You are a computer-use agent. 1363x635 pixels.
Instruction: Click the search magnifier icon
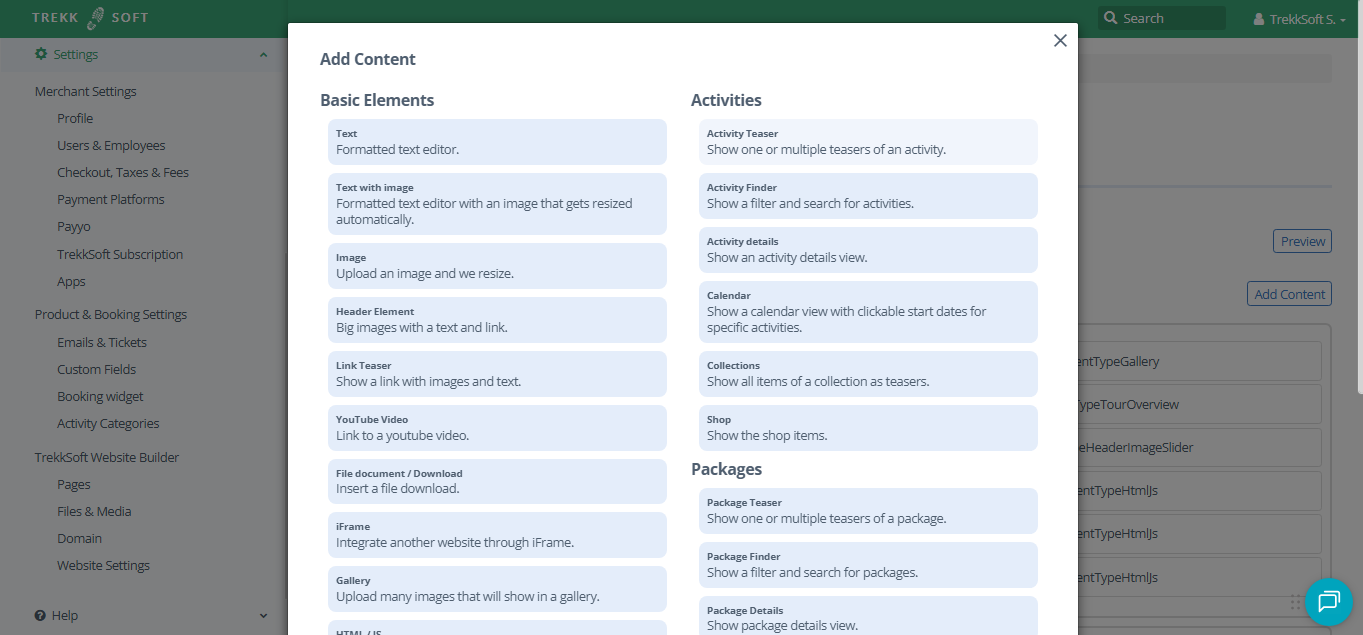point(1110,18)
